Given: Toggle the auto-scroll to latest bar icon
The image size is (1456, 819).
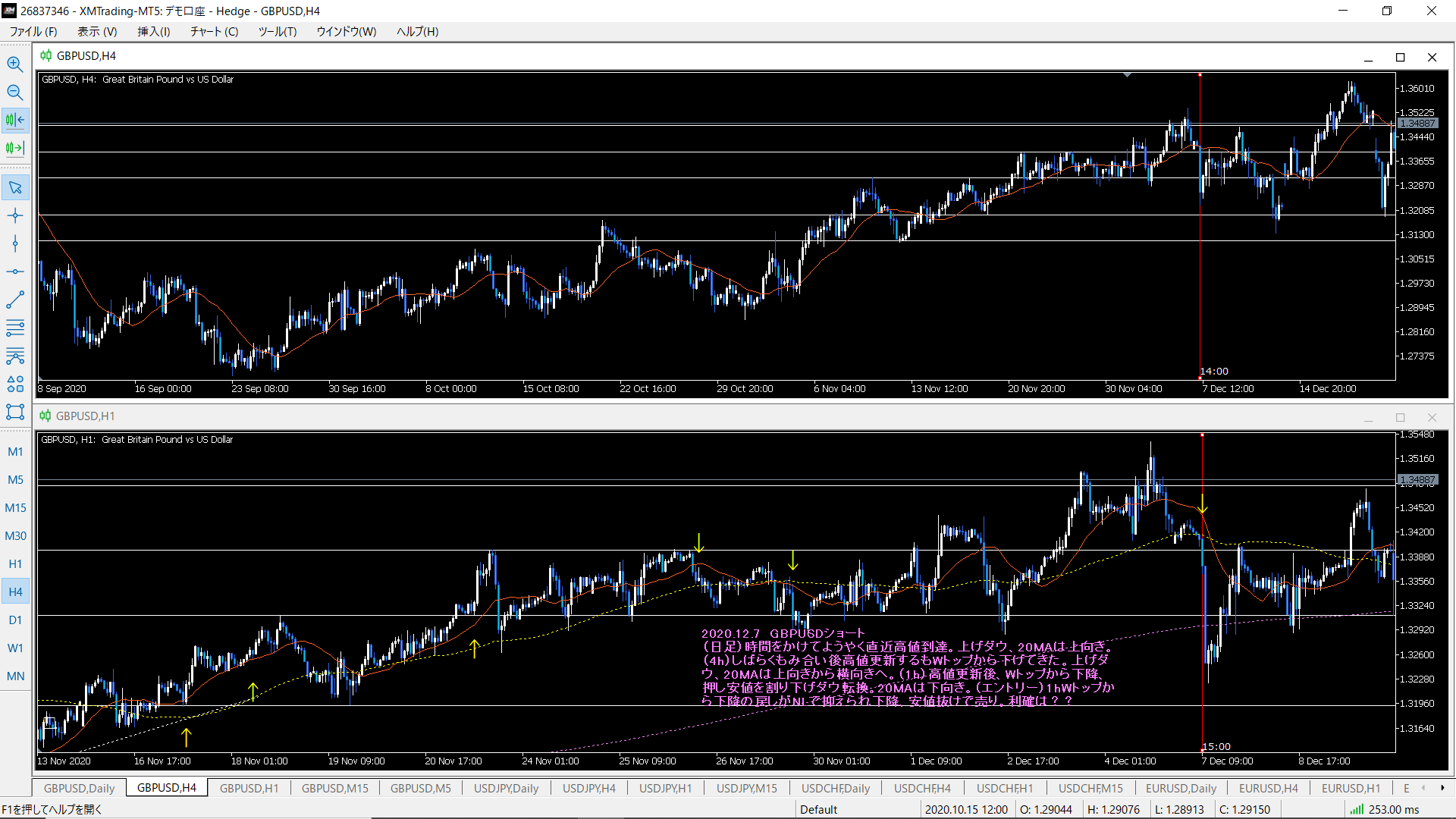Looking at the screenshot, I should coord(15,148).
